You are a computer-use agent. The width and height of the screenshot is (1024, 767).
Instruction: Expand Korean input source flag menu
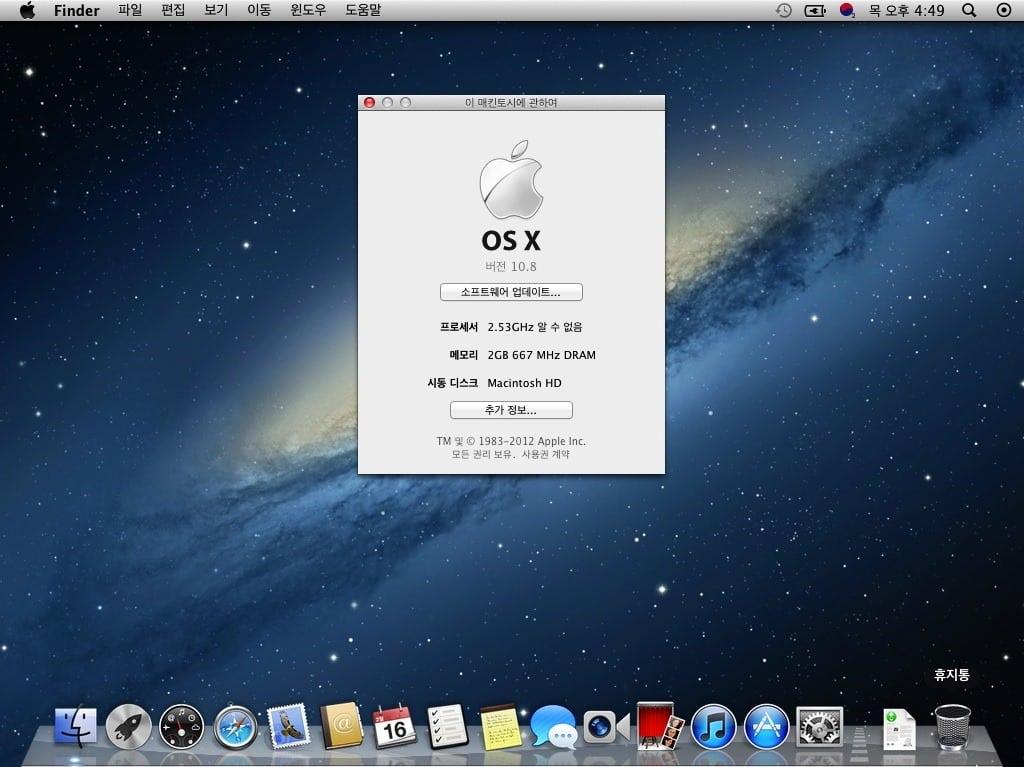847,10
